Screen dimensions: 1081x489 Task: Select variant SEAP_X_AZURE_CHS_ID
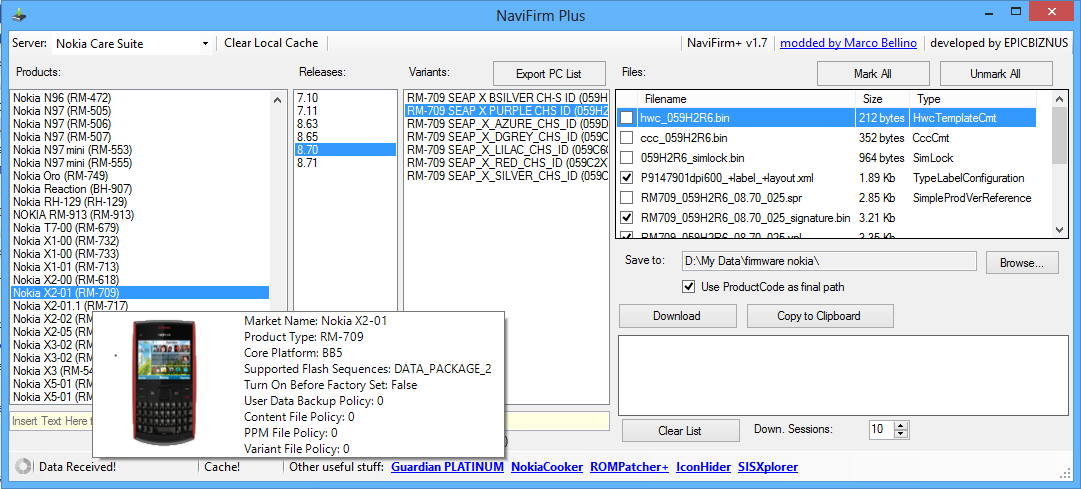507,123
